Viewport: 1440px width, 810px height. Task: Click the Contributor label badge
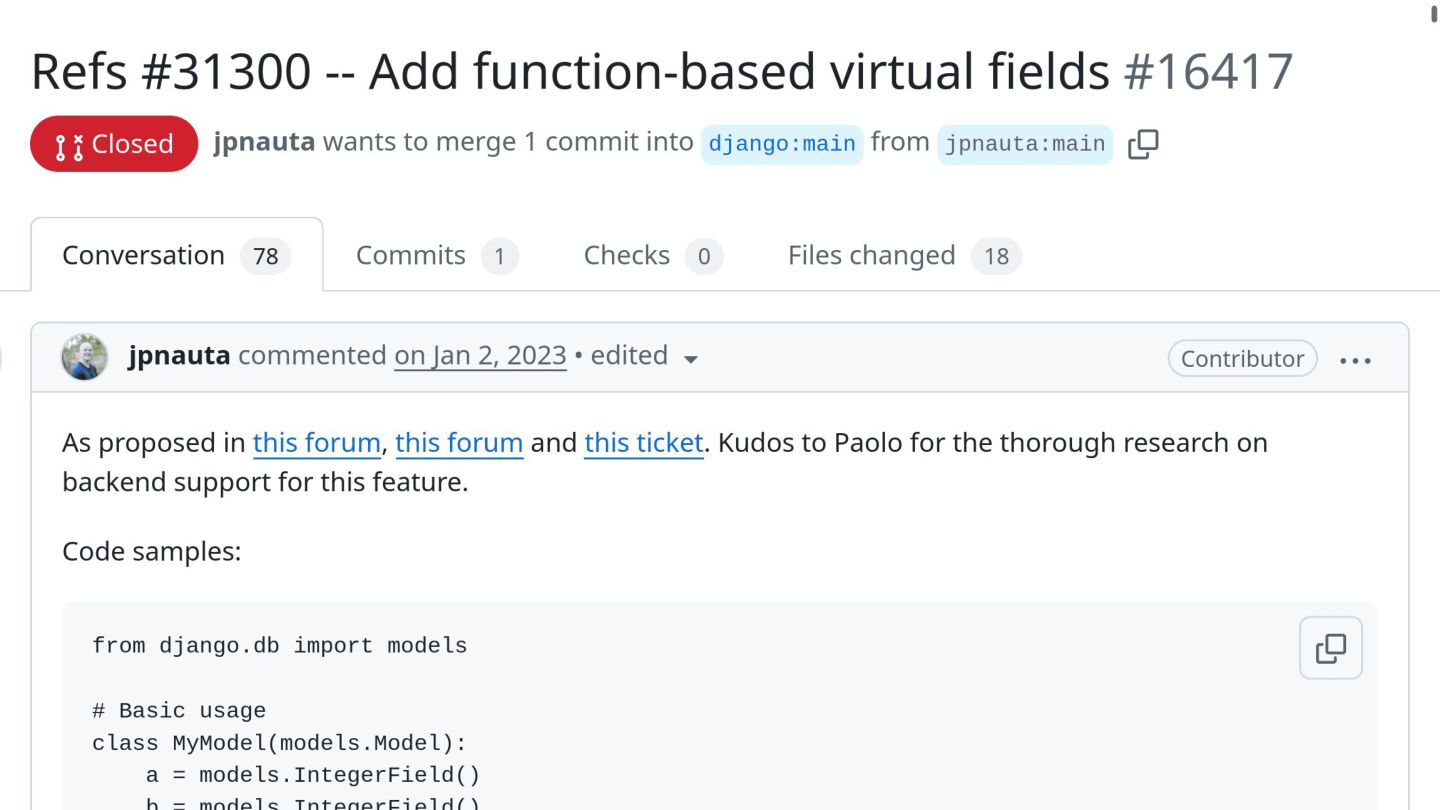pos(1242,359)
